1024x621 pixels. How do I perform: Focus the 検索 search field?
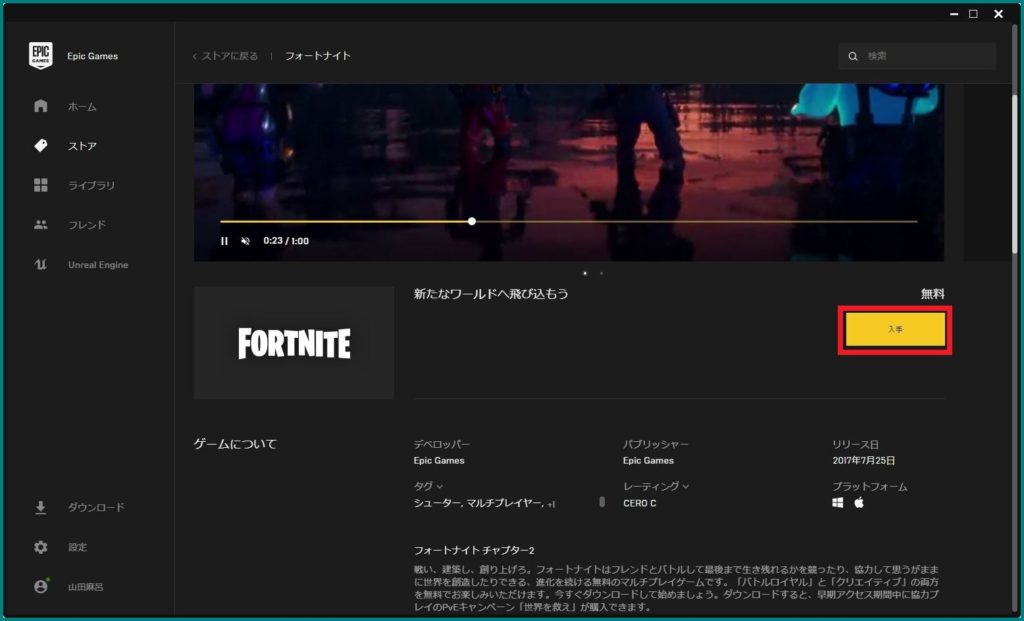tap(917, 57)
